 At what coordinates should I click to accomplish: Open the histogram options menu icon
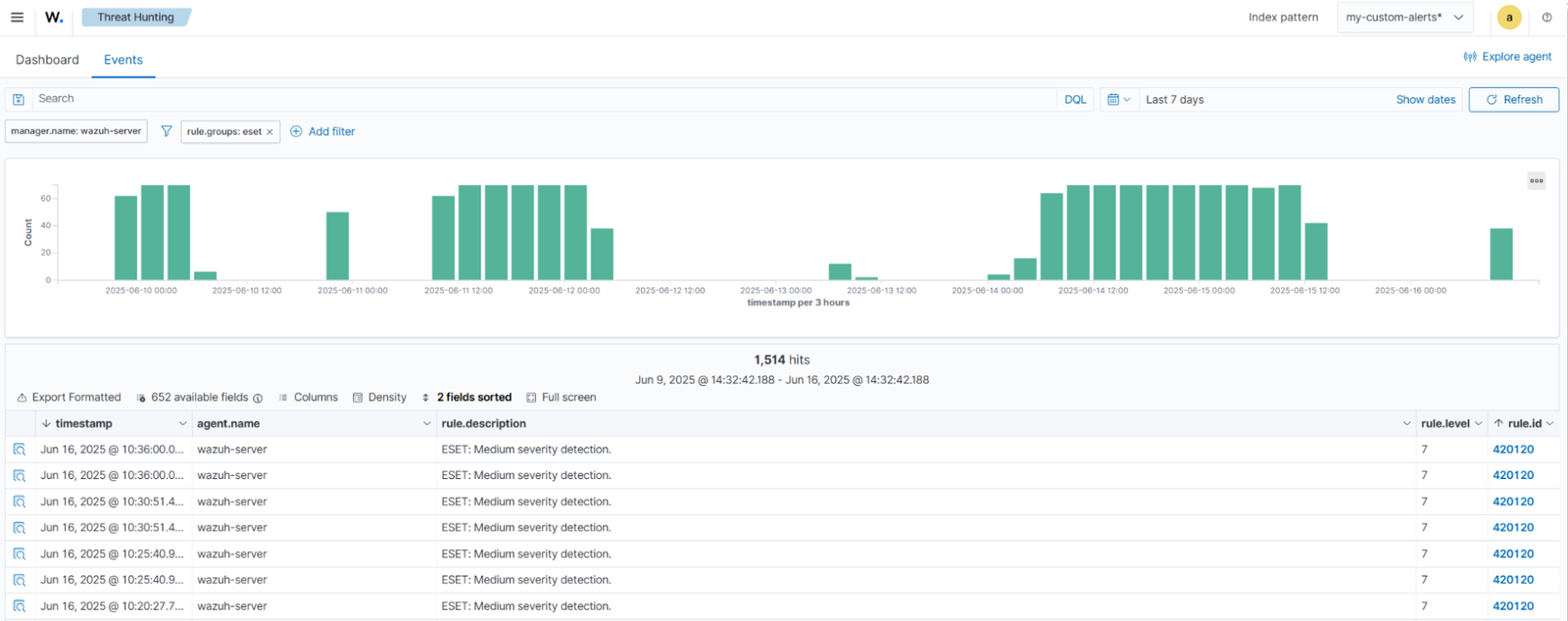1536,180
